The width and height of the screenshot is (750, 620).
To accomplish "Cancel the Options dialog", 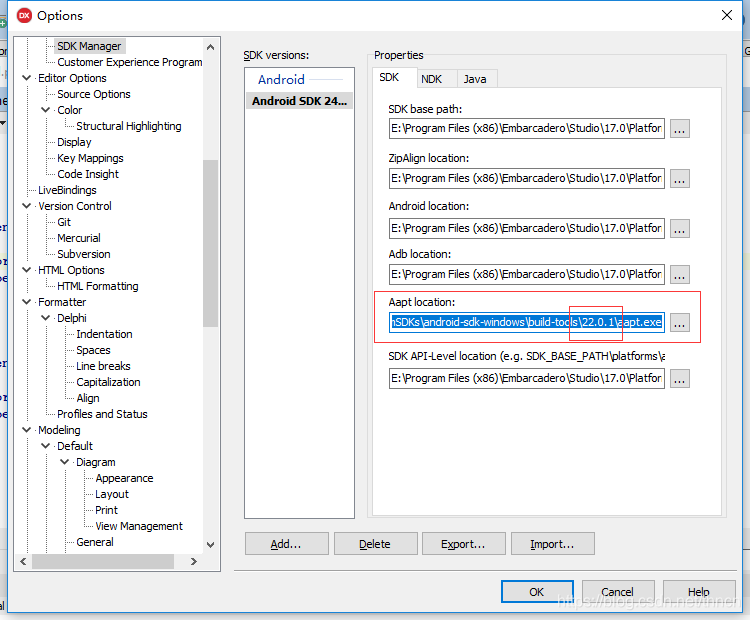I will pyautogui.click(x=618, y=592).
